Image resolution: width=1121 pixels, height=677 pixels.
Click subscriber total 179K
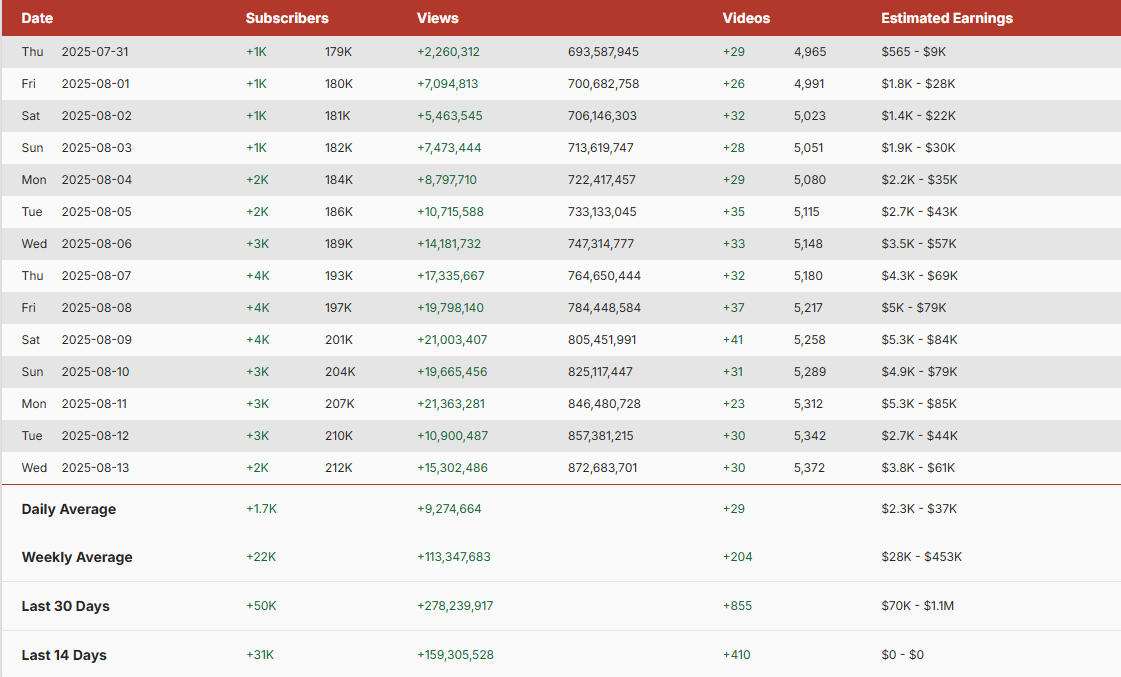[338, 51]
